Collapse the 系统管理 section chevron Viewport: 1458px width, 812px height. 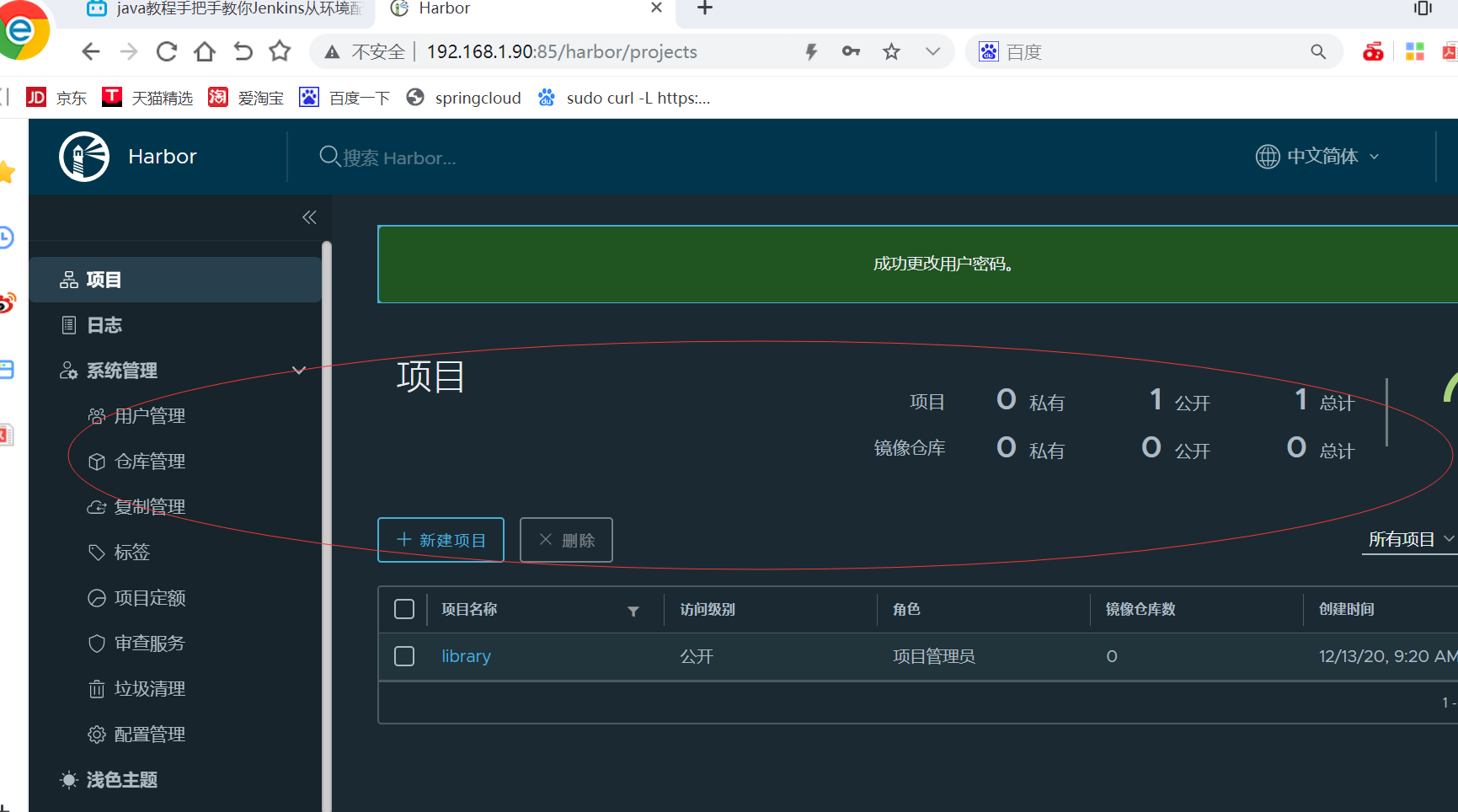click(x=298, y=371)
